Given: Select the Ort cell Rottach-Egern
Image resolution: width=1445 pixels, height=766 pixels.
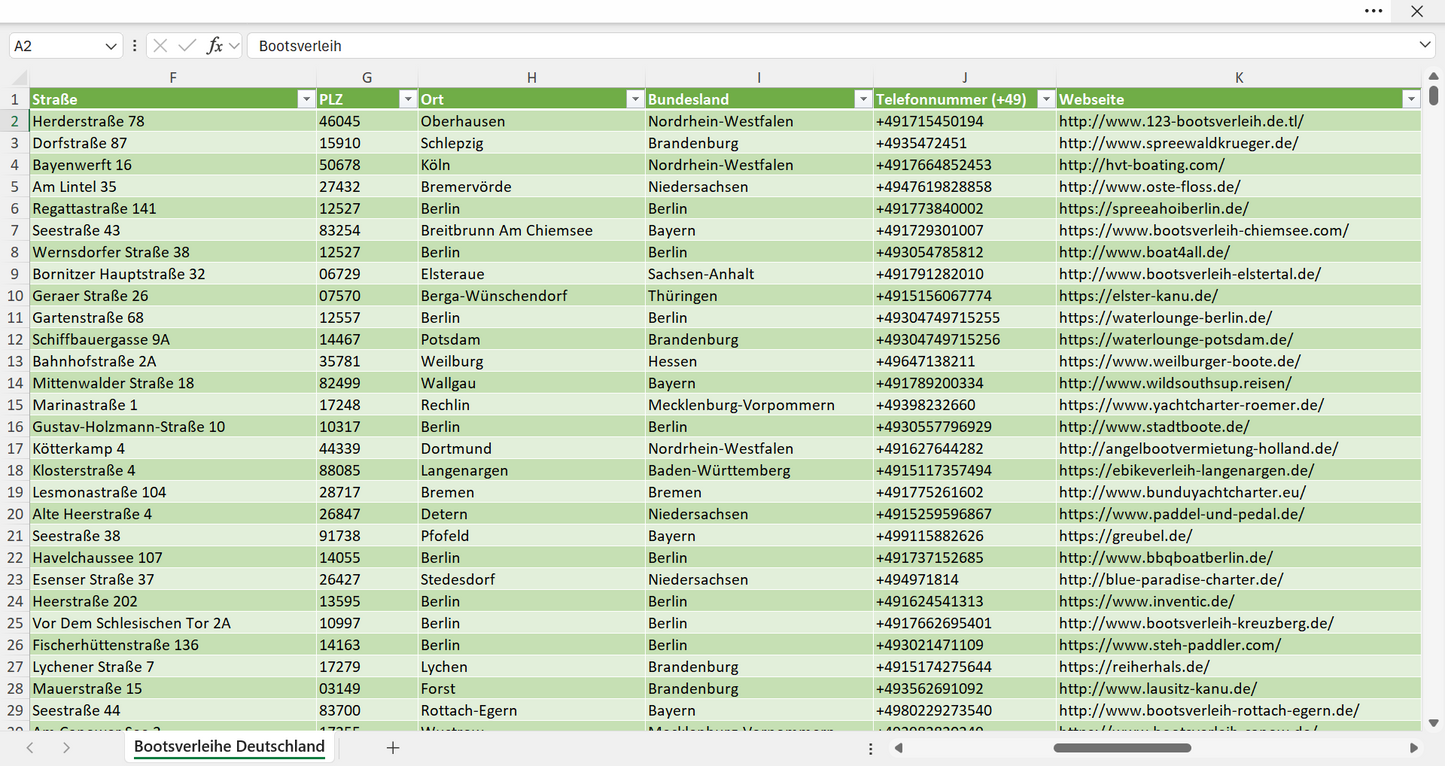Looking at the screenshot, I should tap(531, 711).
